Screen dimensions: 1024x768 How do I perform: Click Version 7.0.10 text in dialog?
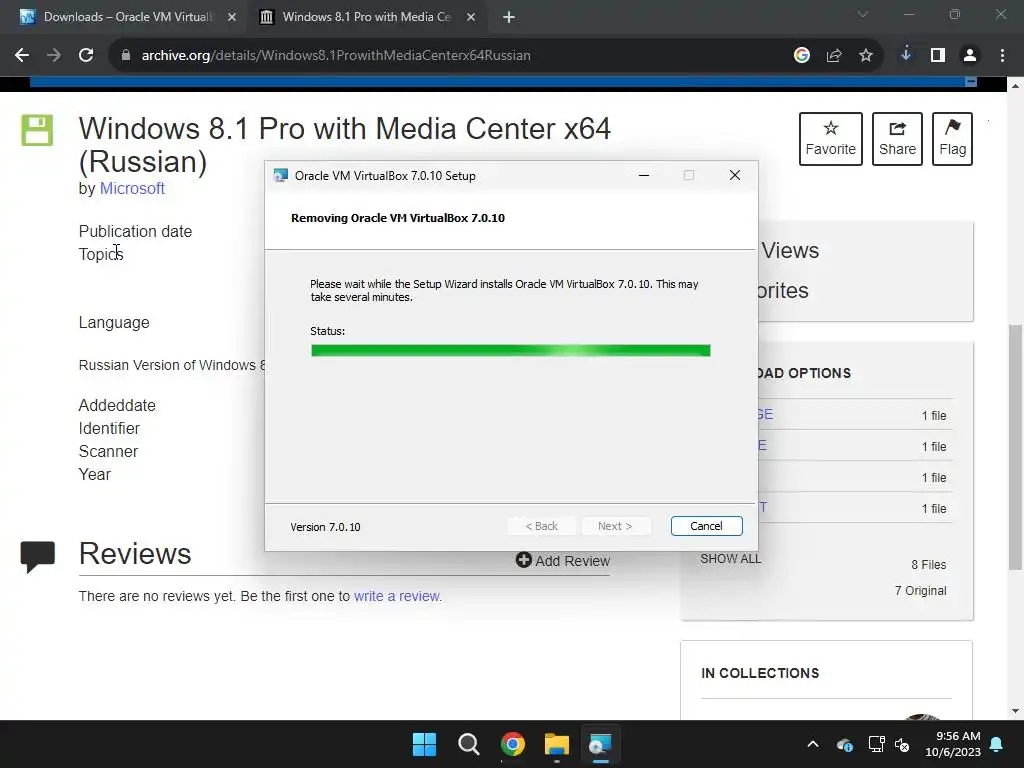coord(325,527)
